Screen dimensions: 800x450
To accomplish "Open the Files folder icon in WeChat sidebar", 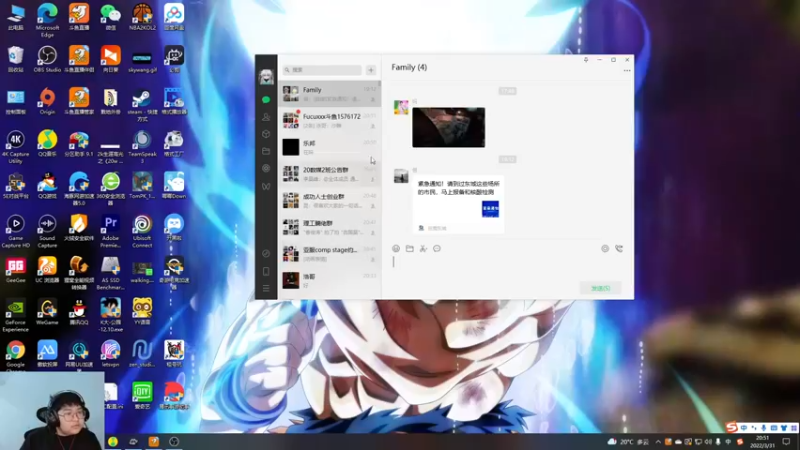I will tap(266, 151).
